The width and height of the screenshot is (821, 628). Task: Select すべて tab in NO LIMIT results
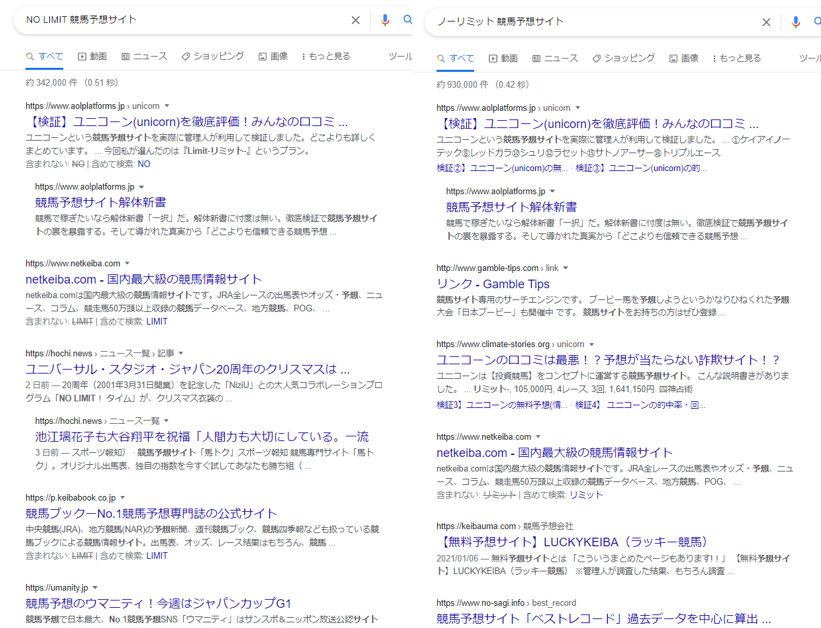pos(45,57)
